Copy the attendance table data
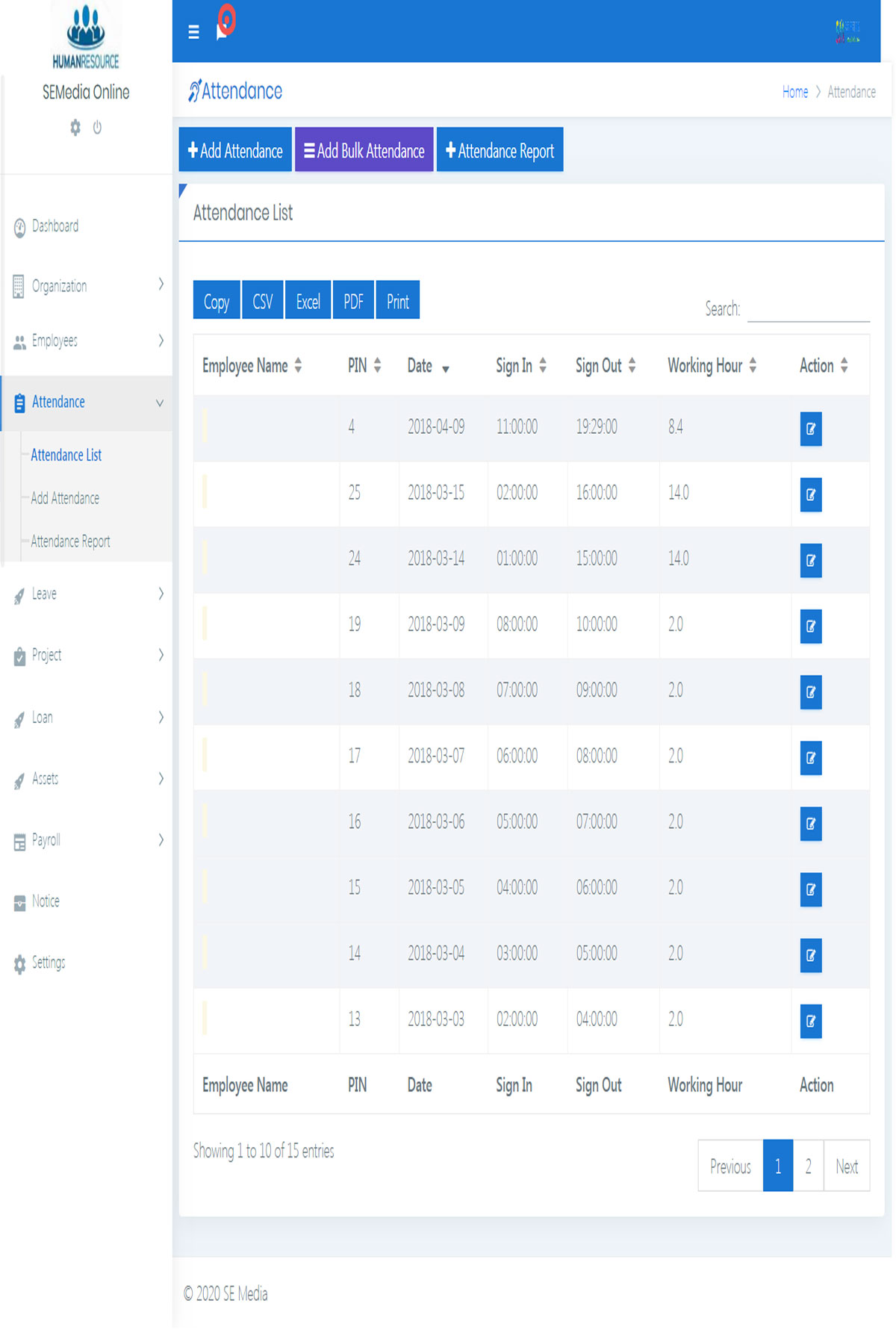896x1330 pixels. coord(217,300)
